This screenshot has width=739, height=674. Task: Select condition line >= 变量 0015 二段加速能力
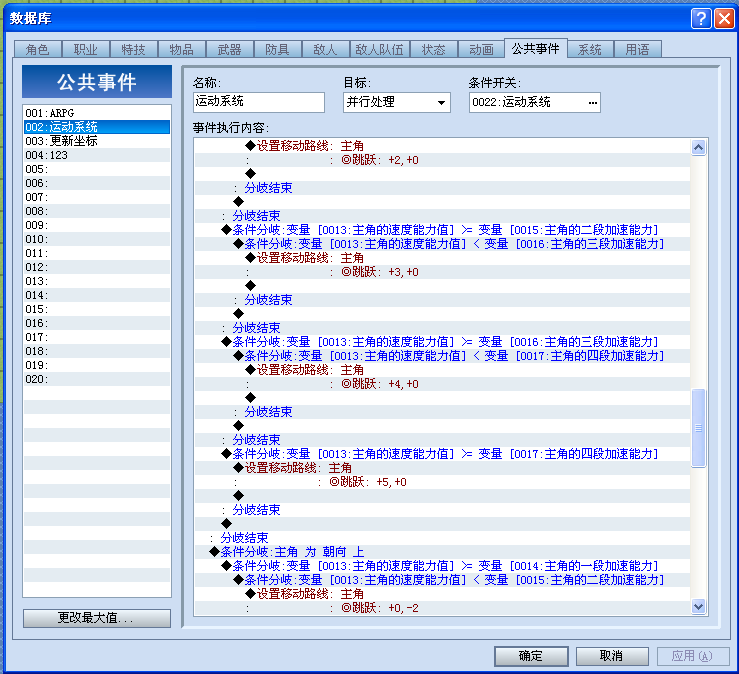coord(442,230)
